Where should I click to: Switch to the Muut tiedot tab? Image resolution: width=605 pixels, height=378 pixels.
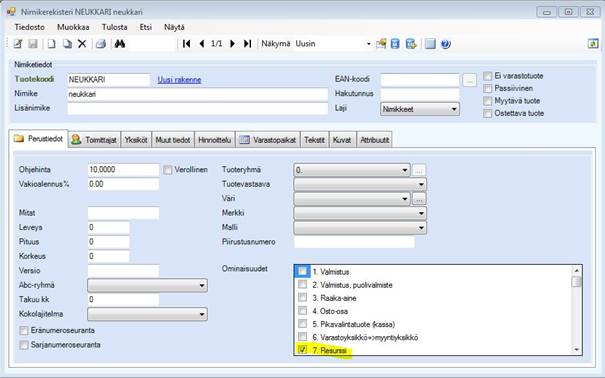coord(172,140)
